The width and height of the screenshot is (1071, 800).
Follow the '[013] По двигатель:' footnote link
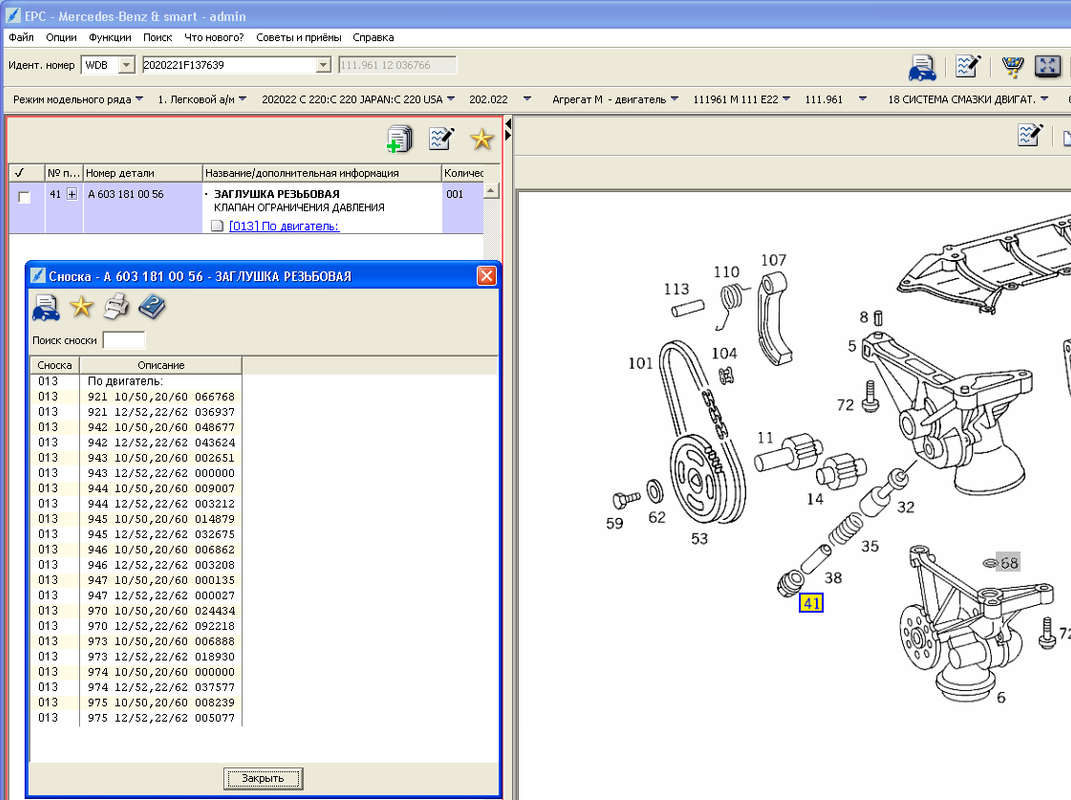coord(284,226)
